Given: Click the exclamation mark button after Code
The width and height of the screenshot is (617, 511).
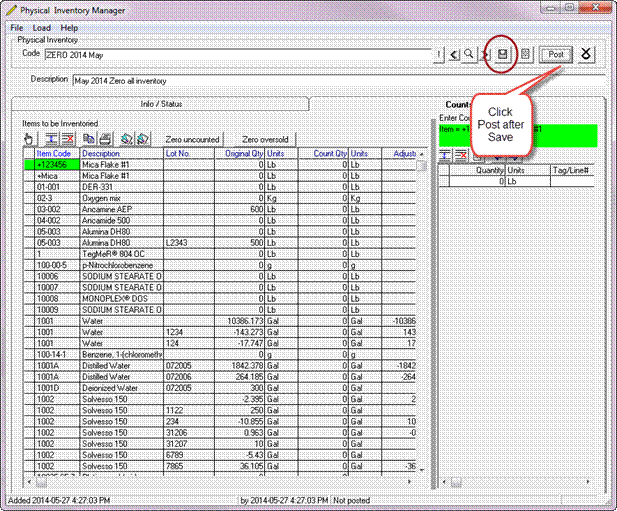Looking at the screenshot, I should coord(439,55).
